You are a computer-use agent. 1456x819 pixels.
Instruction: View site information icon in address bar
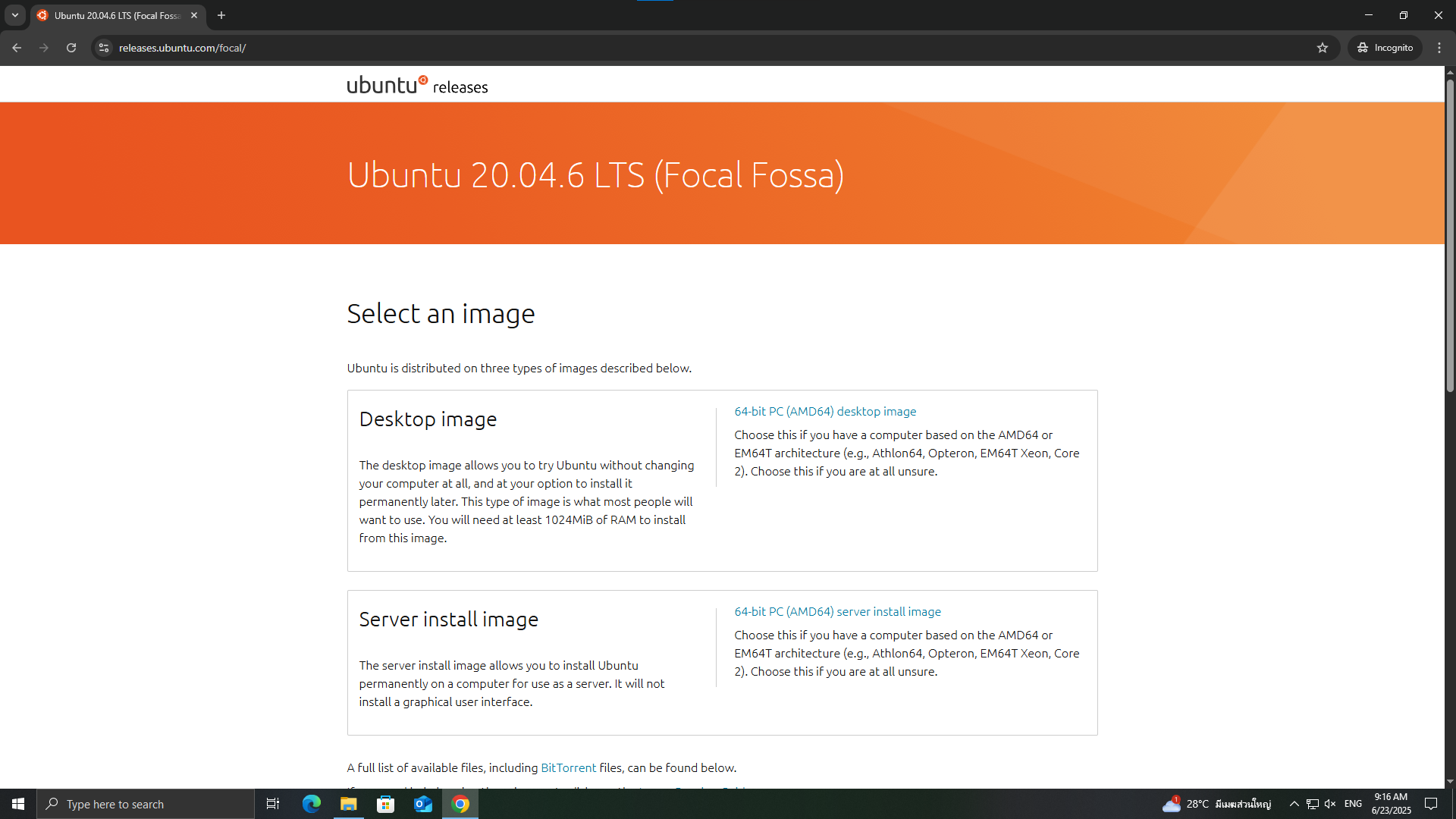(x=104, y=48)
